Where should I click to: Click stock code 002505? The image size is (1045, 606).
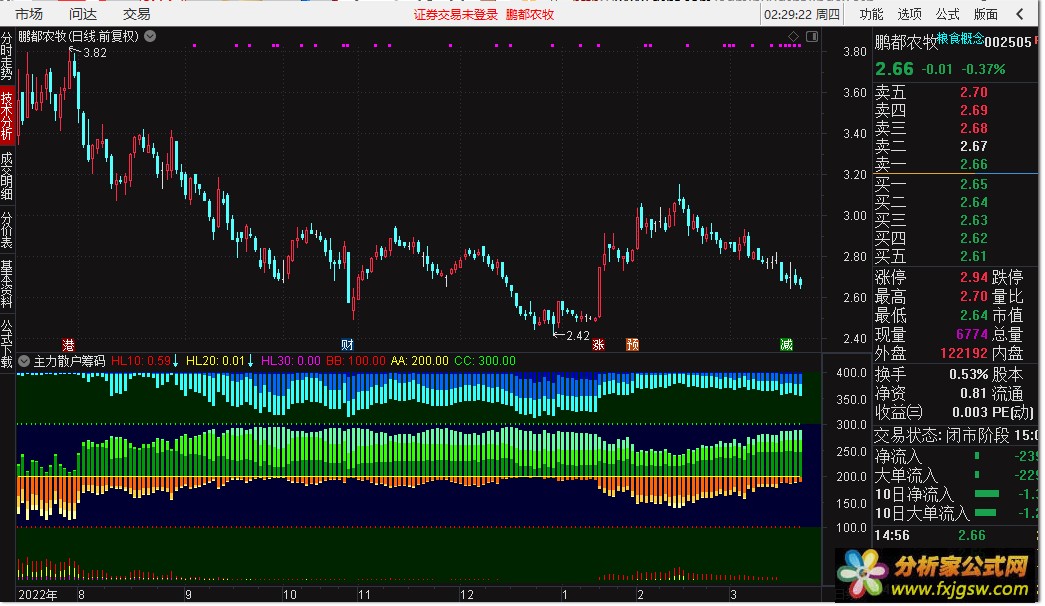pyautogui.click(x=1008, y=42)
